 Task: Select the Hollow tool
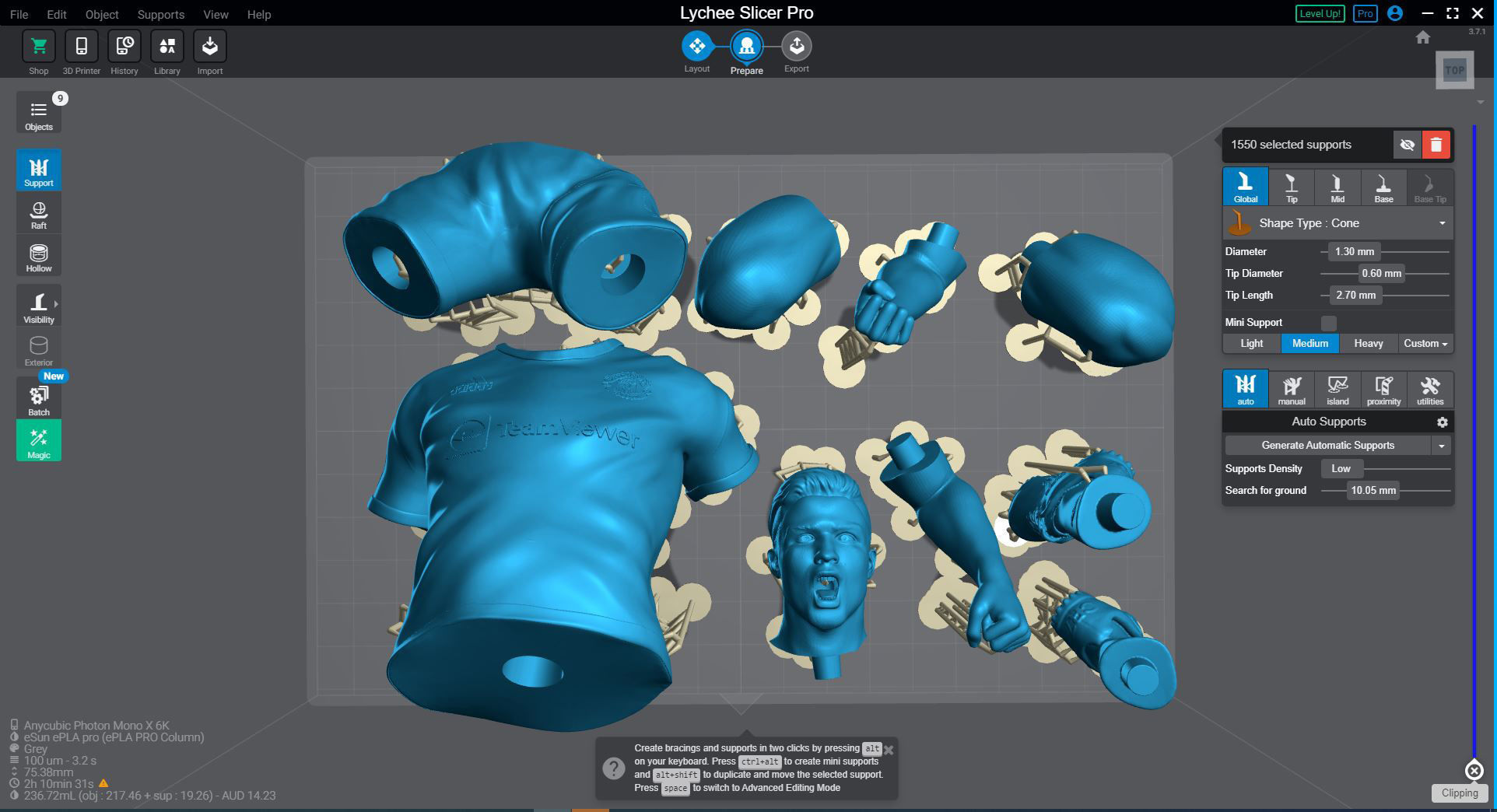[38, 256]
